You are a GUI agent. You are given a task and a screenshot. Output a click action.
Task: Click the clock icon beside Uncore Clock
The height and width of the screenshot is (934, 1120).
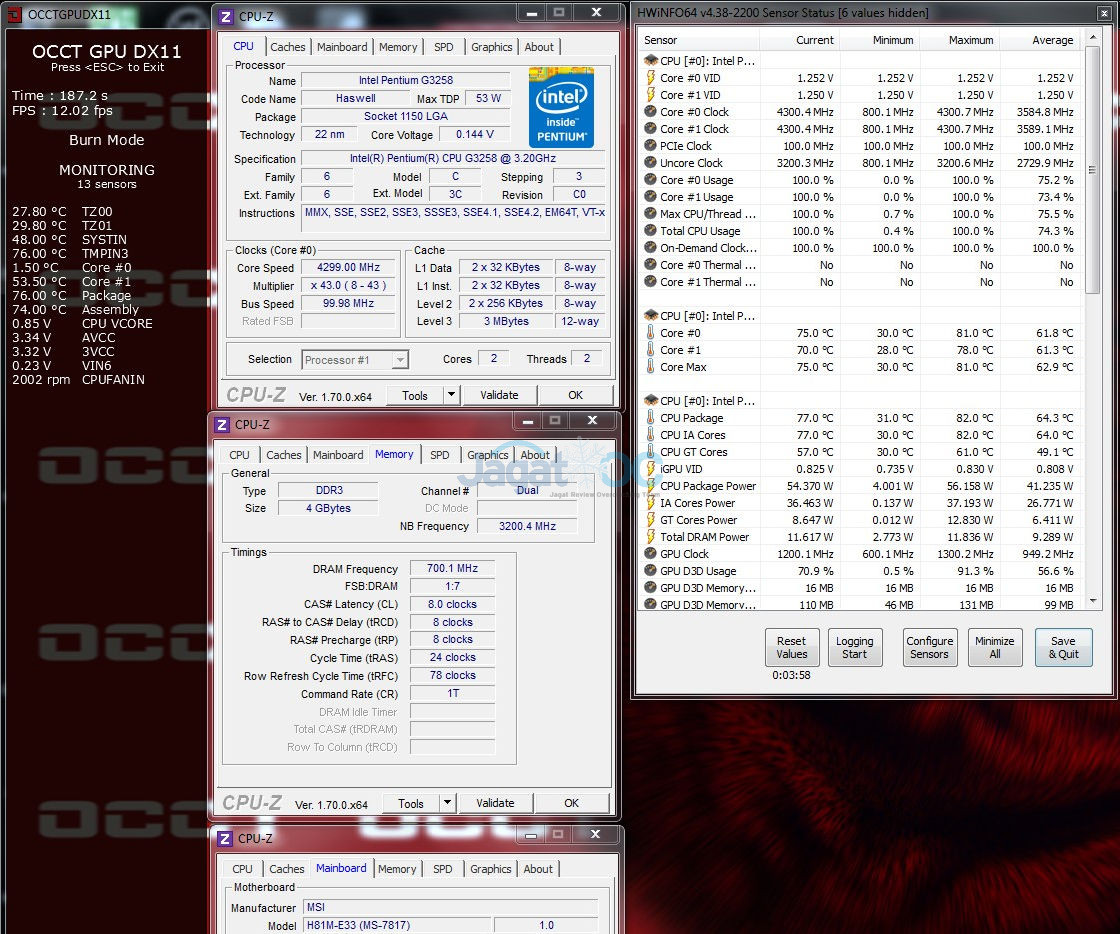point(651,163)
